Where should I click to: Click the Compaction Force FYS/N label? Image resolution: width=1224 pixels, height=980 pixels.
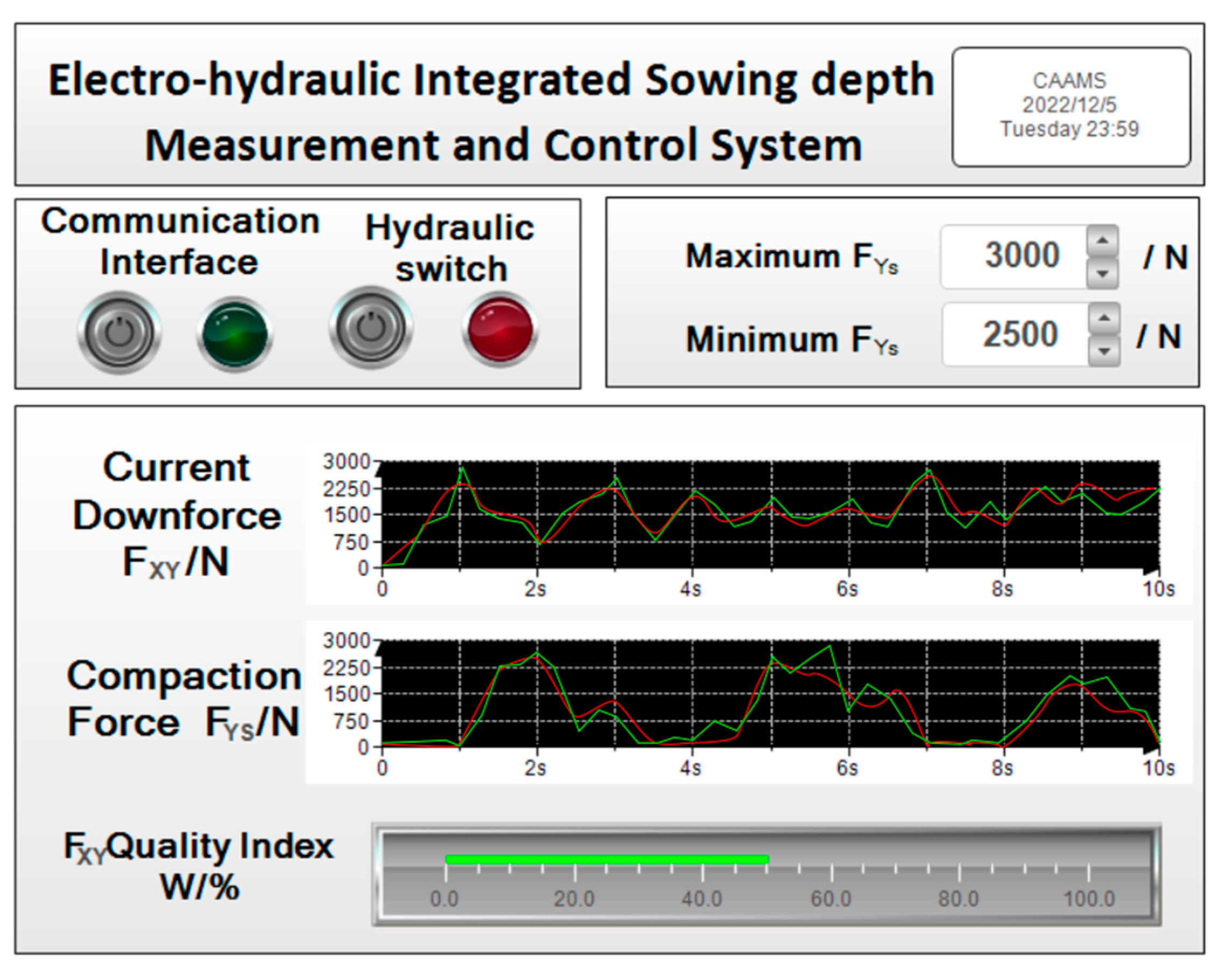click(x=183, y=699)
